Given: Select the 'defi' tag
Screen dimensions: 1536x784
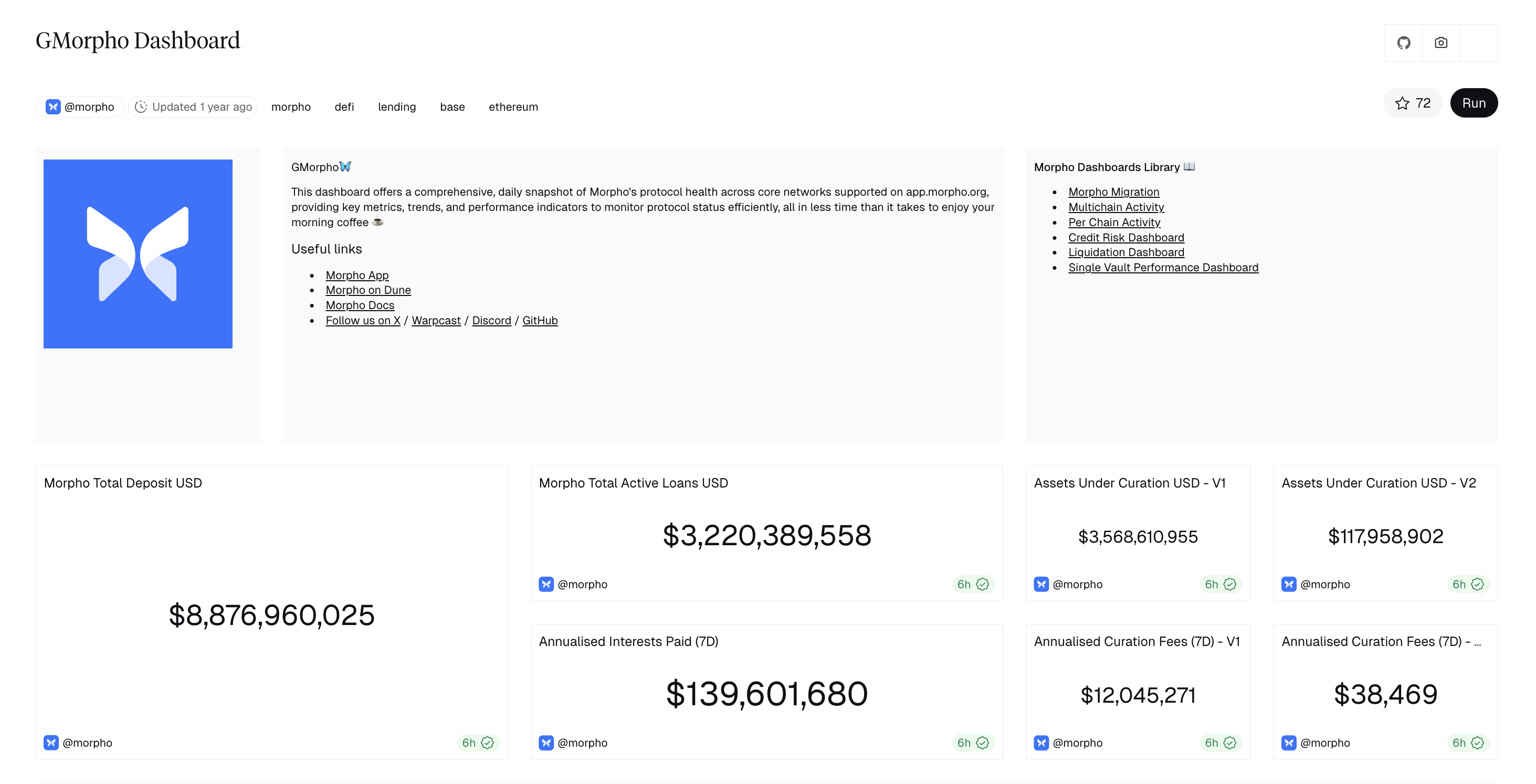Looking at the screenshot, I should tap(344, 107).
